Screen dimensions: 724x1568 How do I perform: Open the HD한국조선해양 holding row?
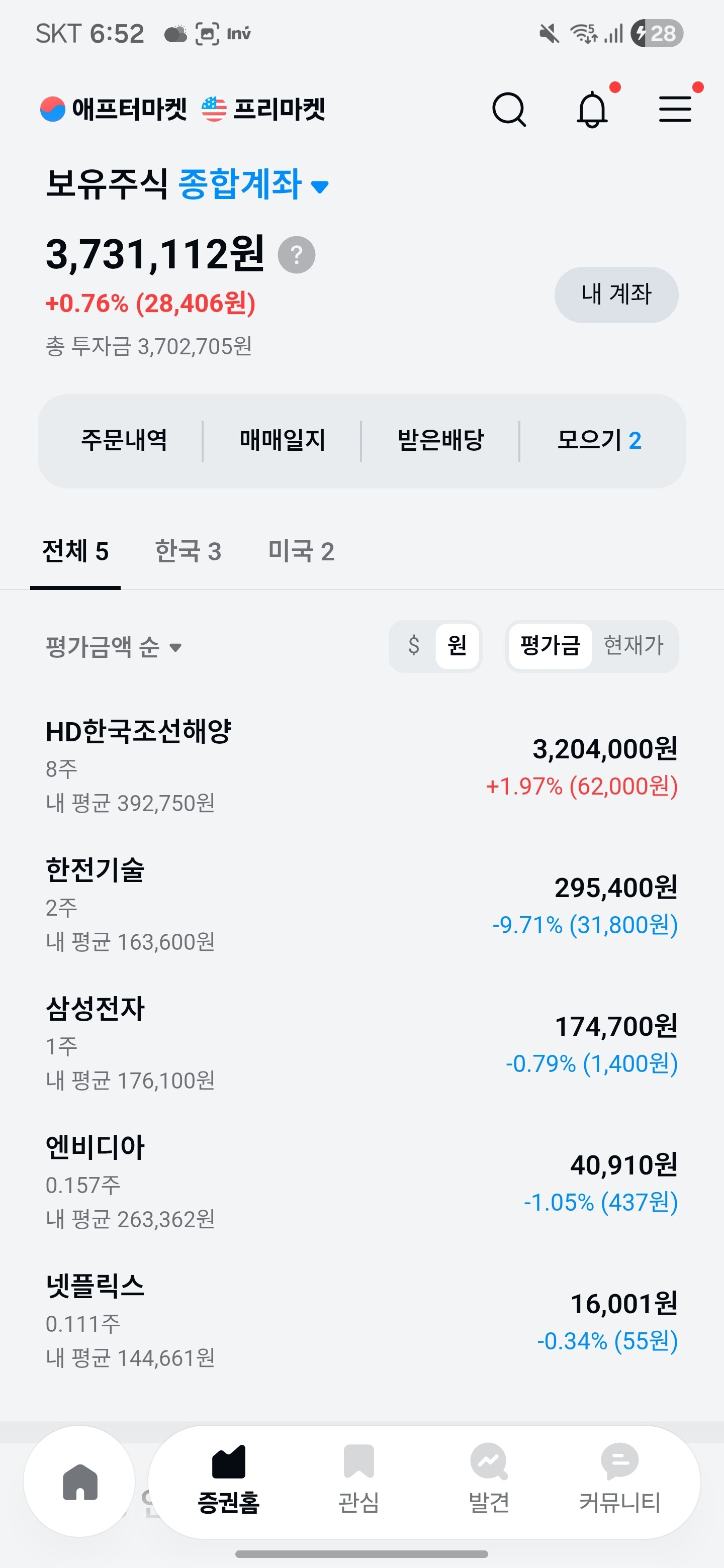click(361, 766)
